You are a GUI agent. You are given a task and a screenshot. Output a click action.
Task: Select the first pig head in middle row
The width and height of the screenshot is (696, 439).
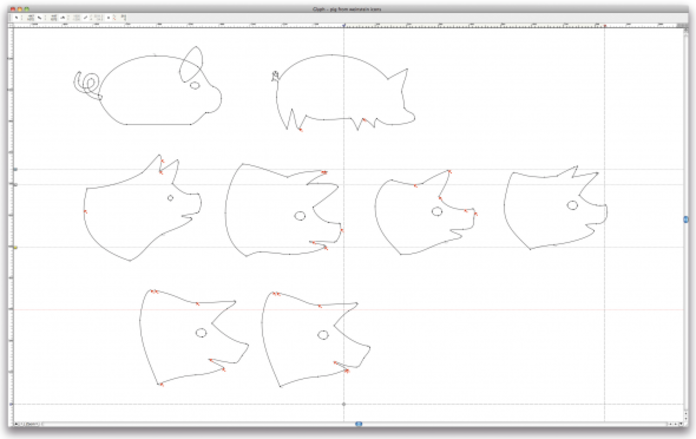pyautogui.click(x=142, y=208)
